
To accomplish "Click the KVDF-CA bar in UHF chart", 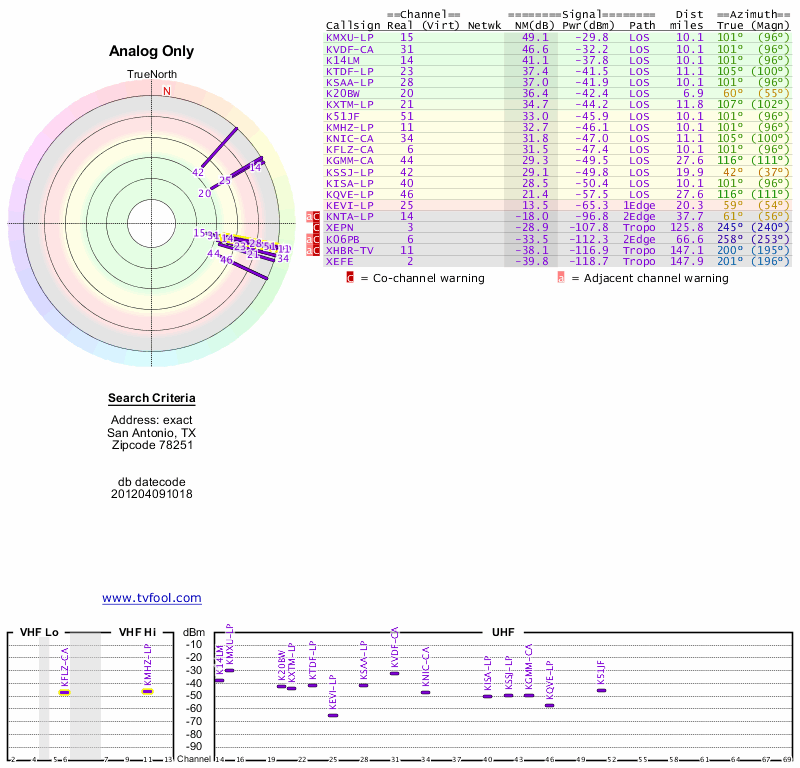I will point(394,674).
